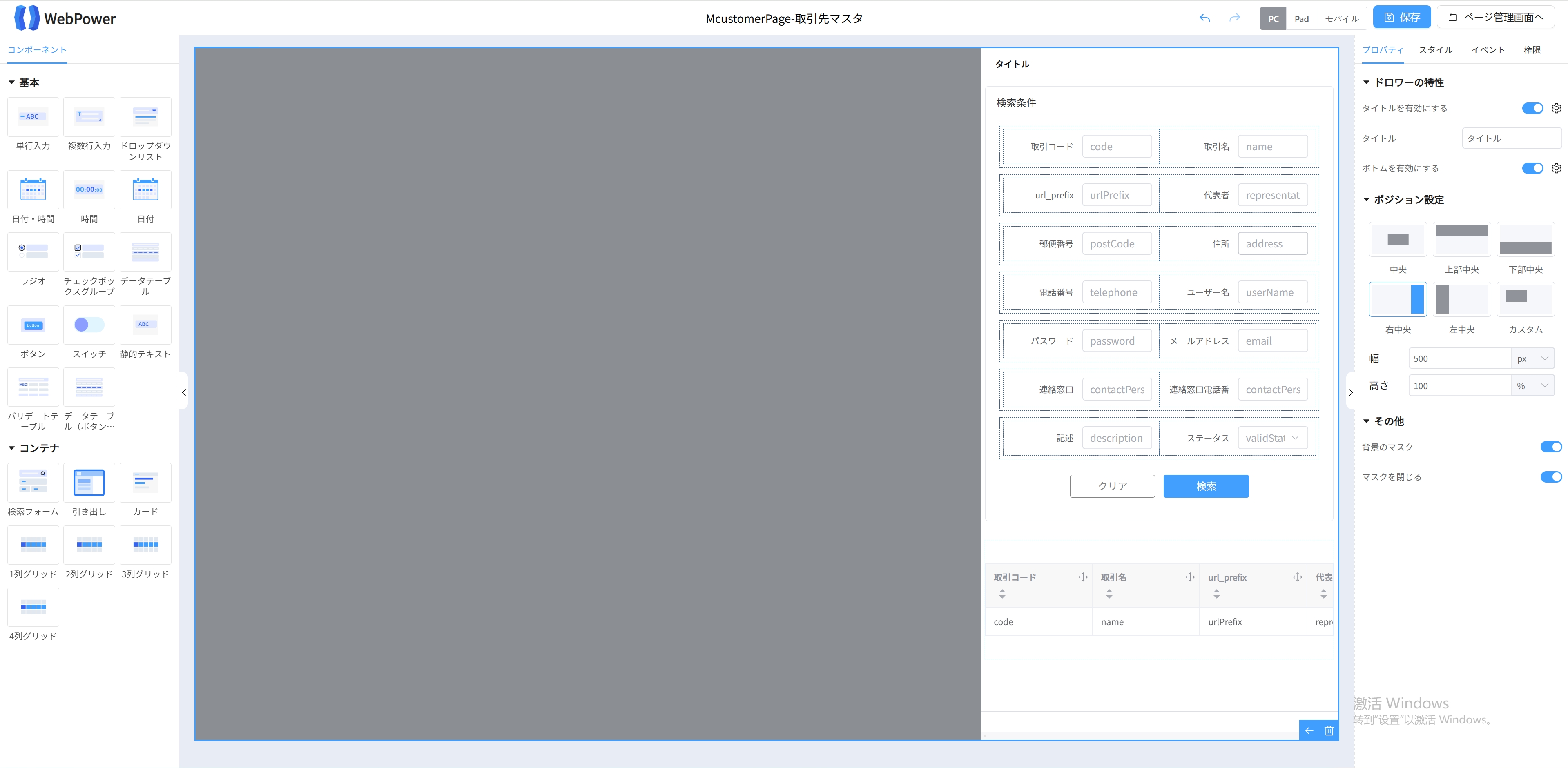Select the スイッチ component icon
Screen dimensions: 1568x768
[x=89, y=325]
